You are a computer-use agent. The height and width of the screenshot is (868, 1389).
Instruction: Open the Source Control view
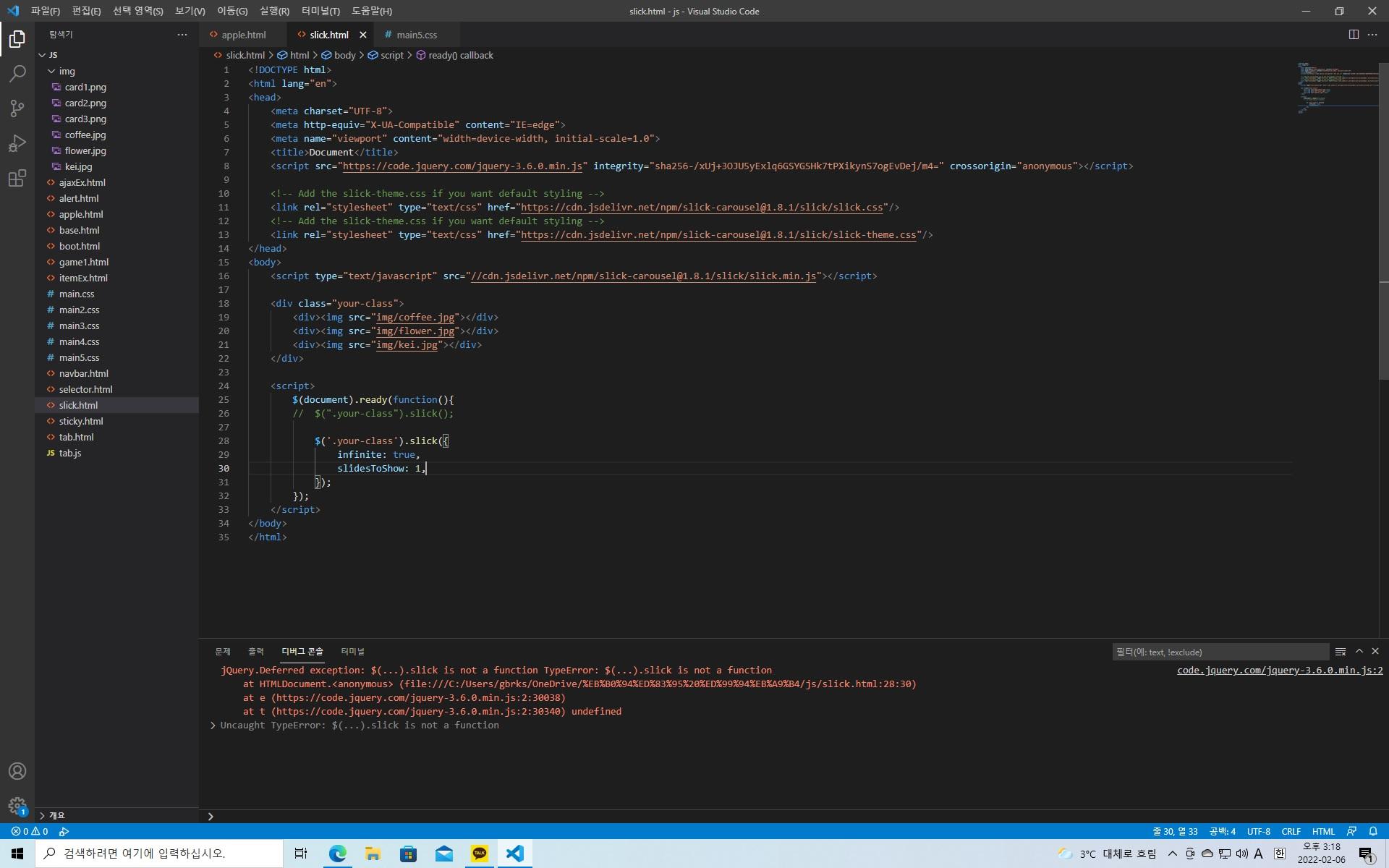point(17,109)
